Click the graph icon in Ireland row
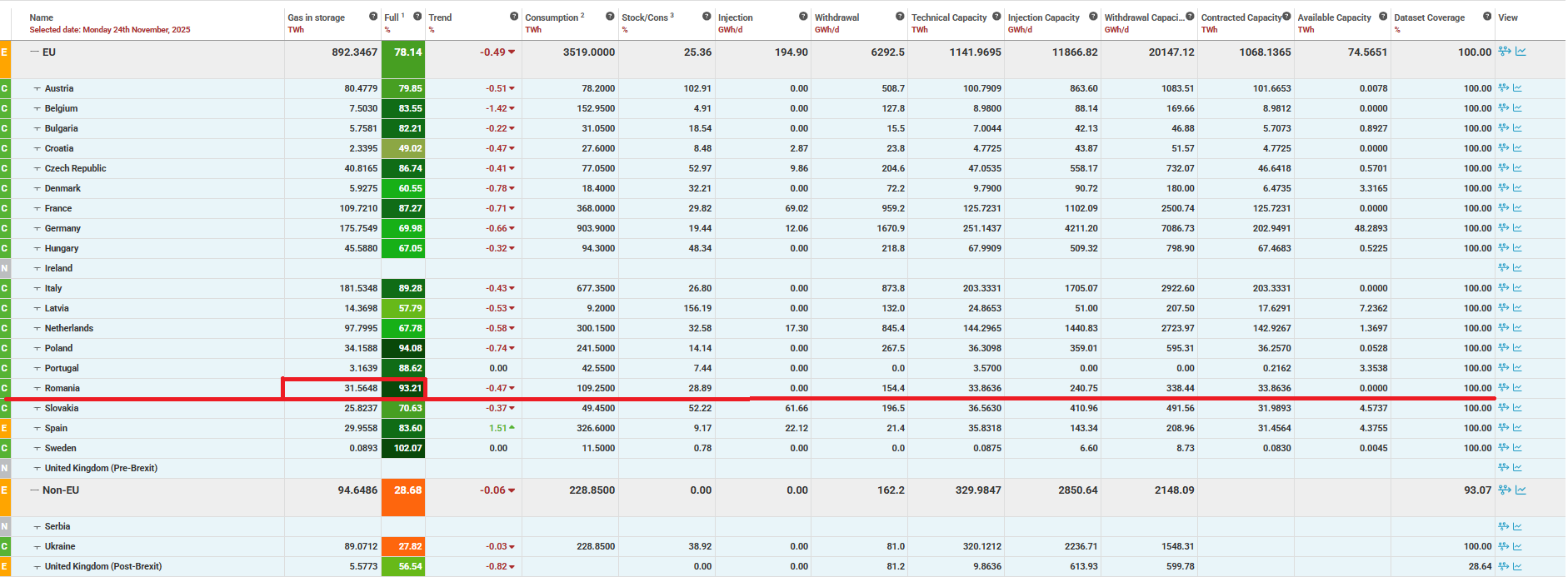 (1517, 268)
